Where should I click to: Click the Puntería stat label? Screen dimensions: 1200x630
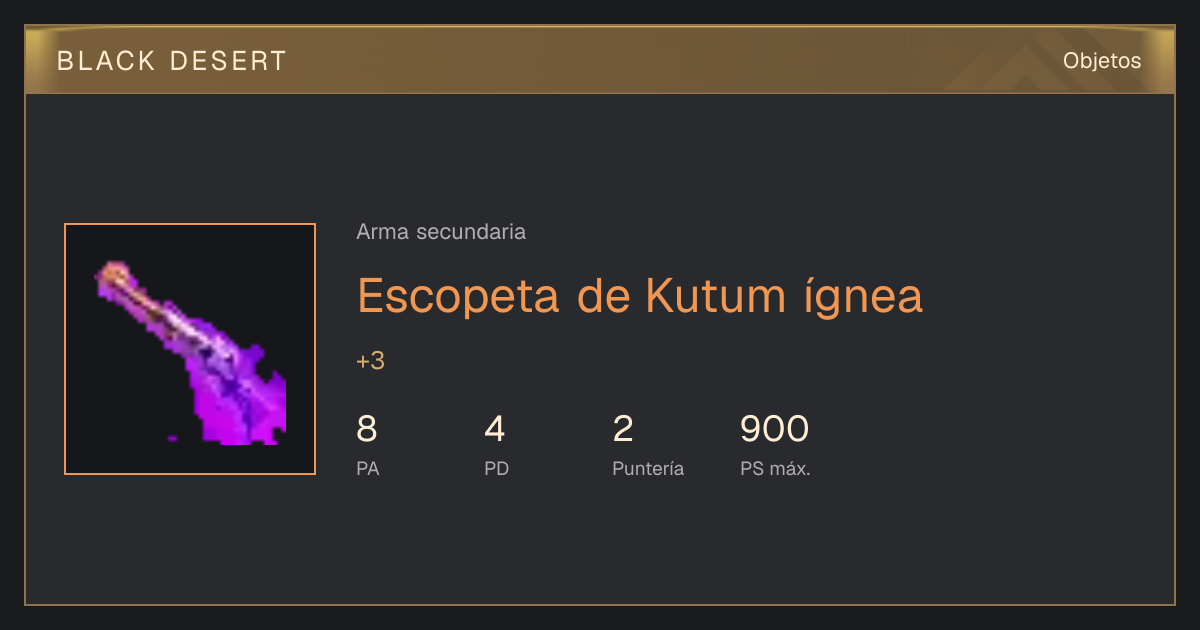648,469
